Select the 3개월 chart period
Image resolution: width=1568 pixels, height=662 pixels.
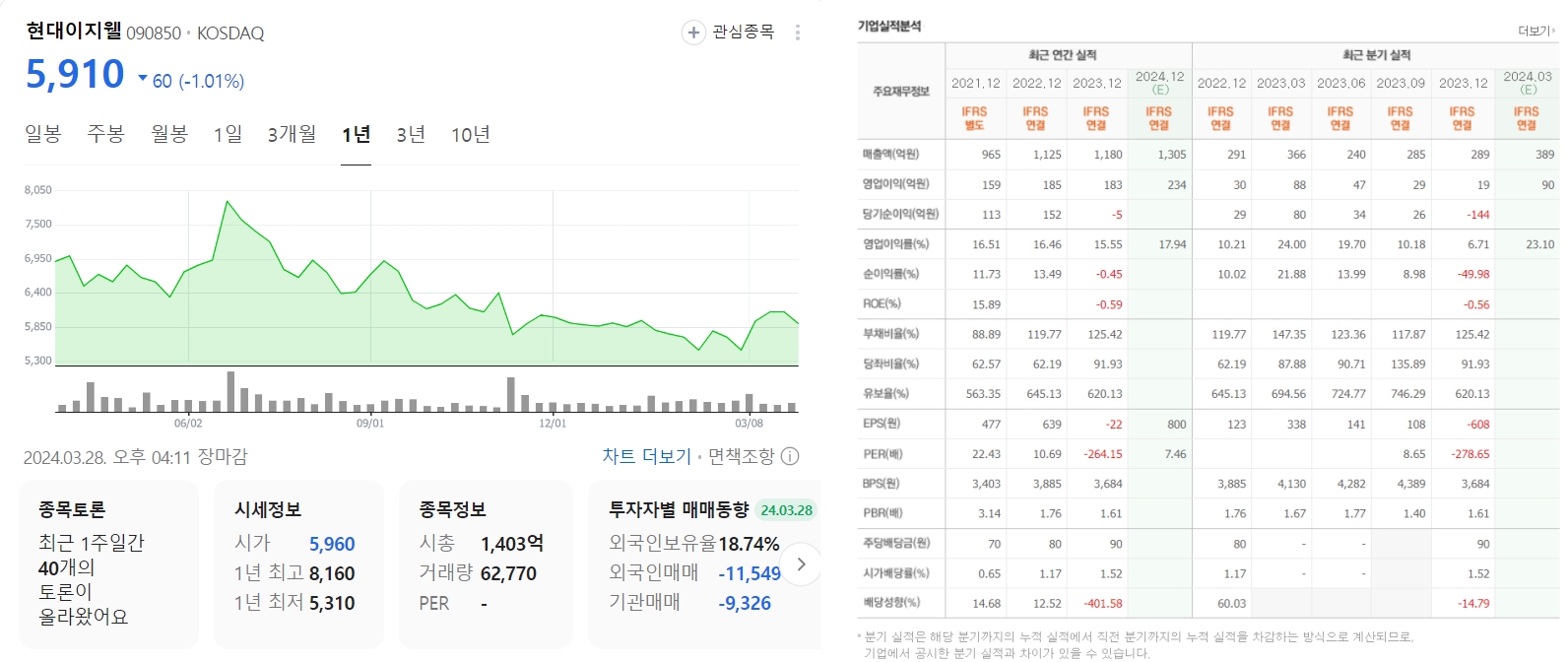coord(293,134)
